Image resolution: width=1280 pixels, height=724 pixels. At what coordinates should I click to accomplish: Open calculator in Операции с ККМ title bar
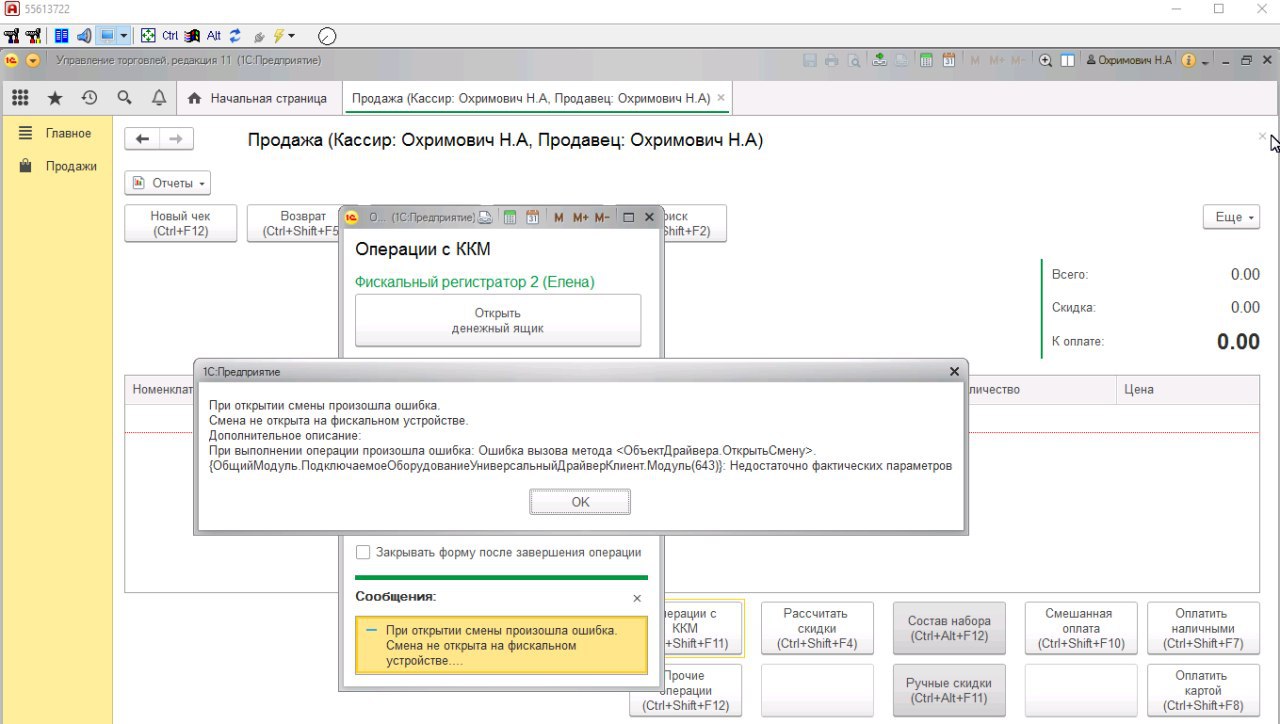[x=510, y=217]
